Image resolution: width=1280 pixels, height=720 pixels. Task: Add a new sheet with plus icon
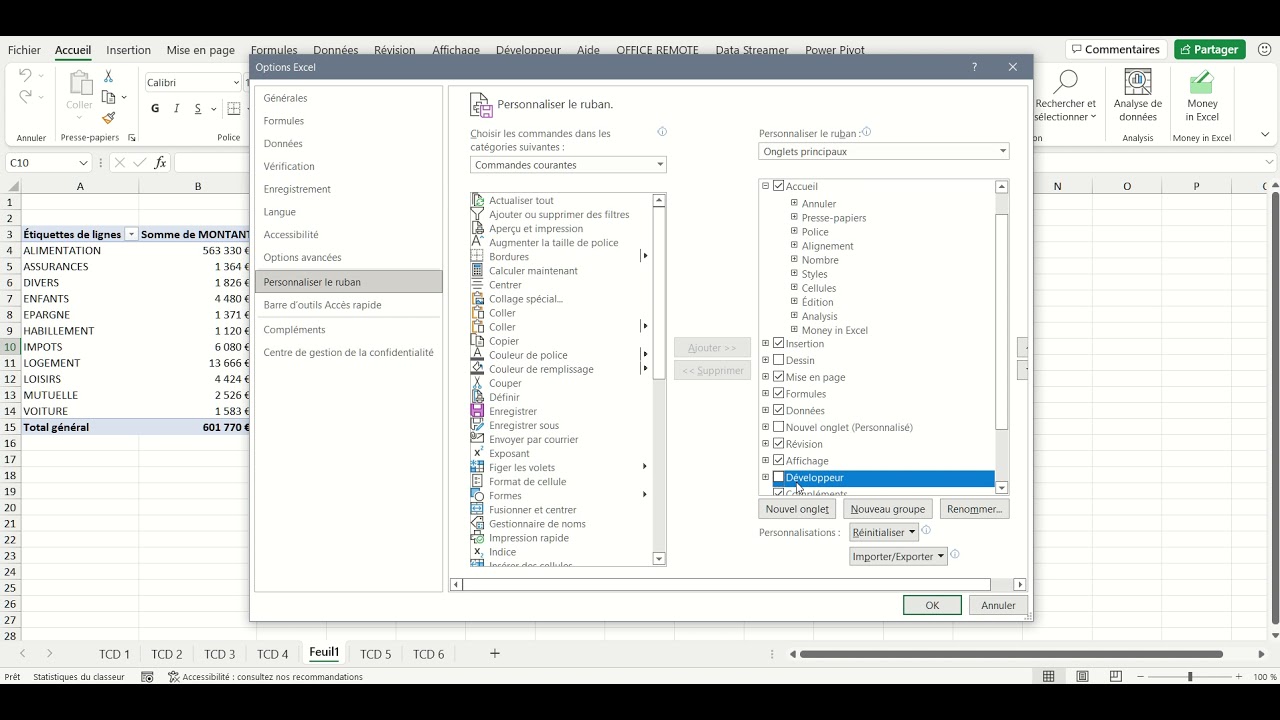pos(494,653)
